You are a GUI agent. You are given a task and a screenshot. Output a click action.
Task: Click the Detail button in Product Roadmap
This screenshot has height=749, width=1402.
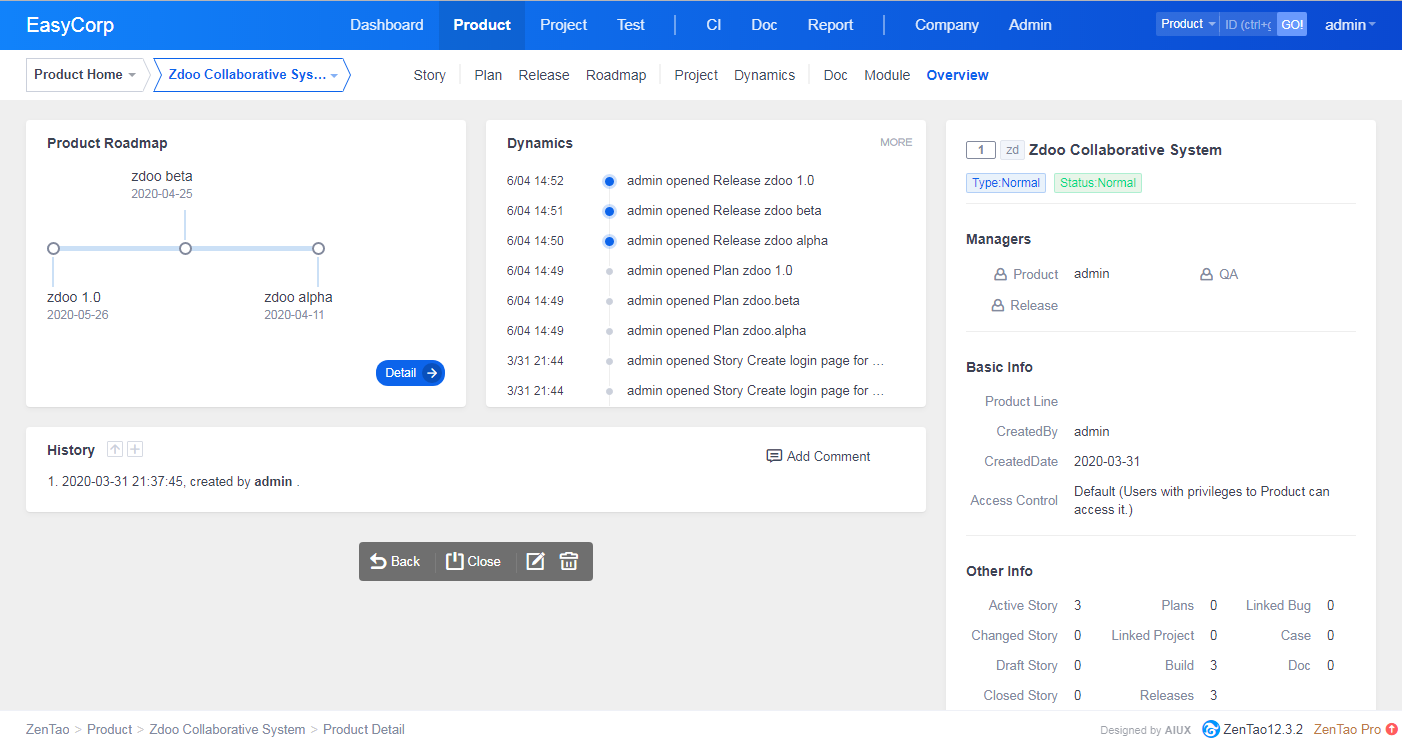click(410, 373)
